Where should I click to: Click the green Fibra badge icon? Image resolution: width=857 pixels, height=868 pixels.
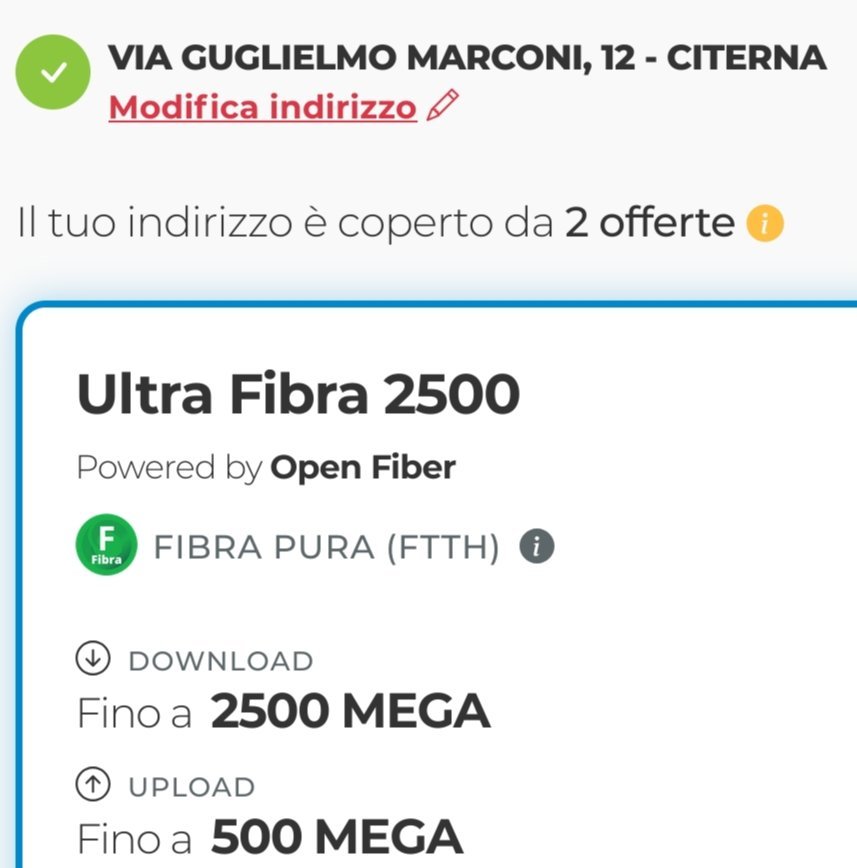click(x=105, y=546)
